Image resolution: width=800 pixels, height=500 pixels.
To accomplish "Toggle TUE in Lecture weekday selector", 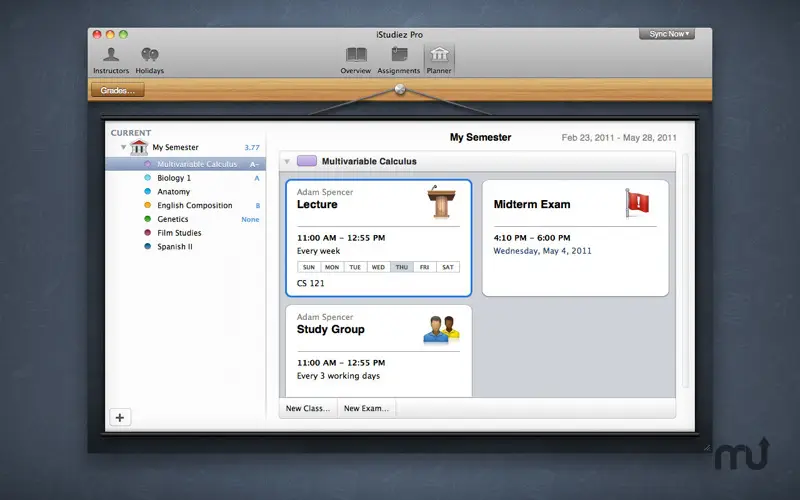I will [355, 267].
